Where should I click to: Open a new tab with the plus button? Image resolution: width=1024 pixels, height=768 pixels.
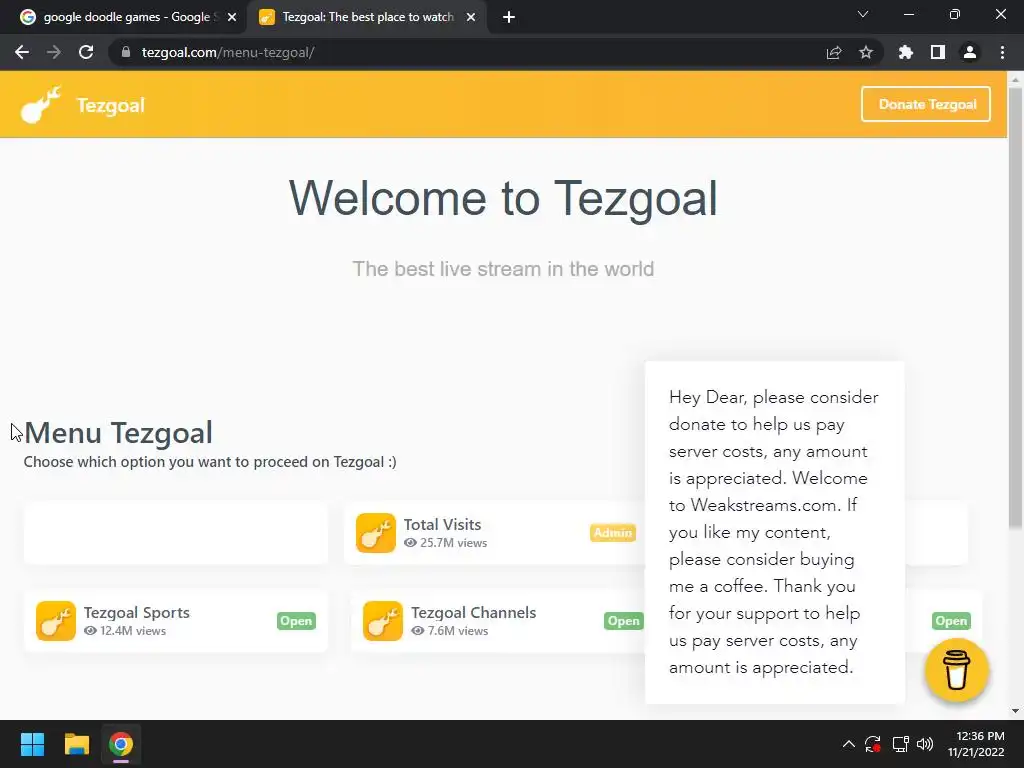click(509, 17)
